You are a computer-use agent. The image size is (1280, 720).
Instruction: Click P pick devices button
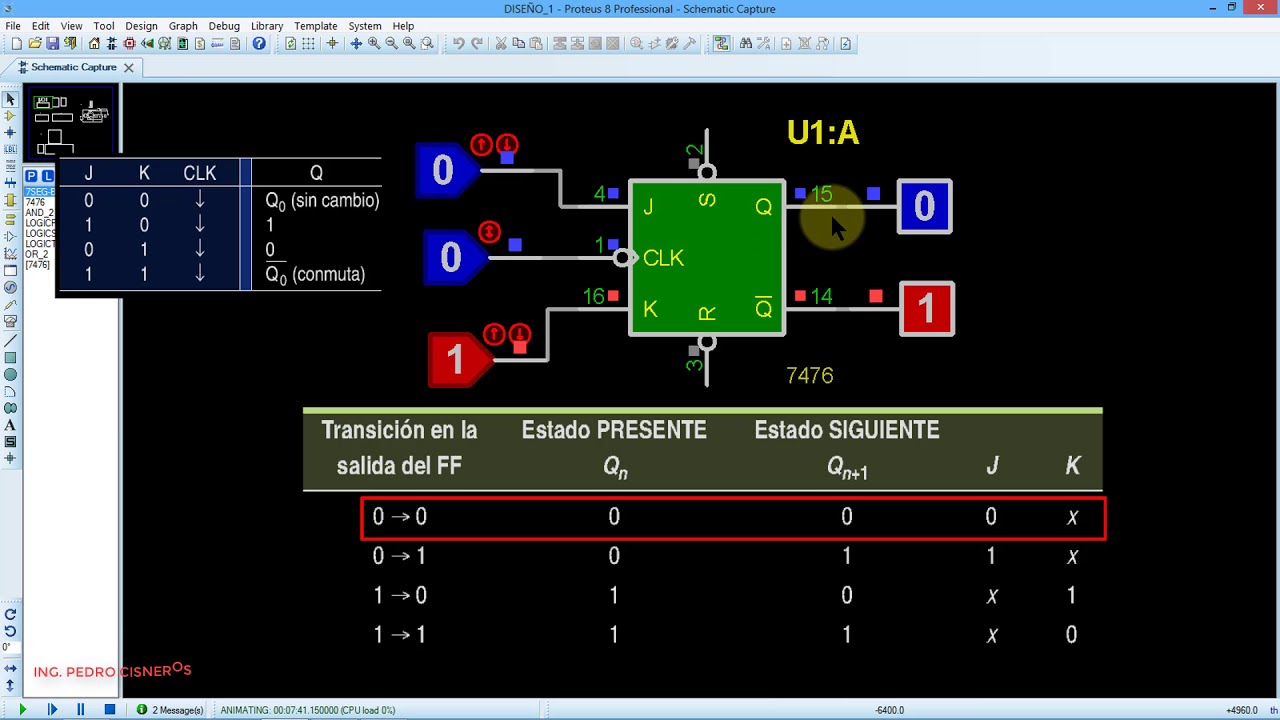31,176
